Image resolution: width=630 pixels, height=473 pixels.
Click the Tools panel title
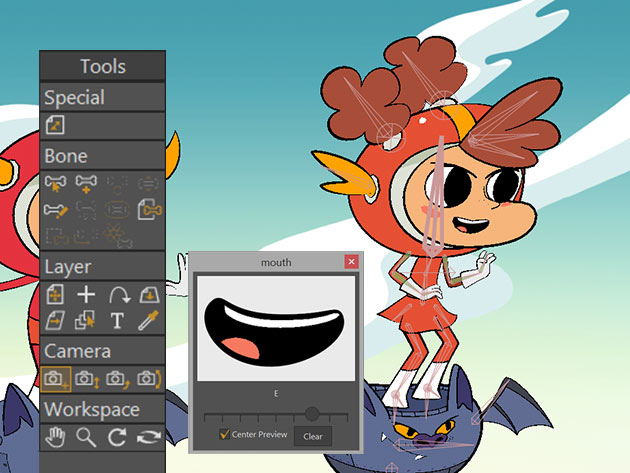(x=103, y=66)
